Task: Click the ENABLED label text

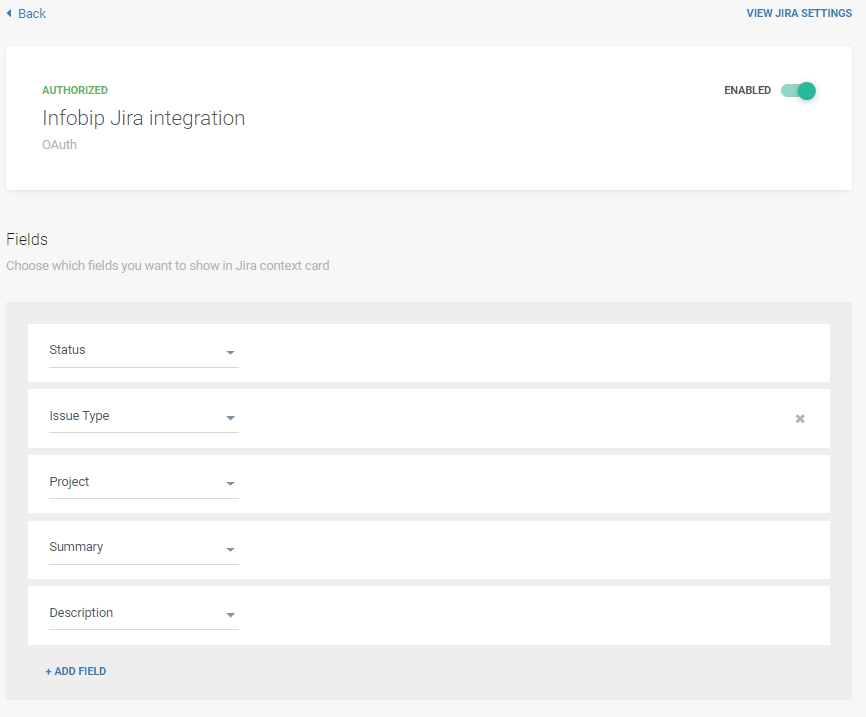Action: pos(747,91)
